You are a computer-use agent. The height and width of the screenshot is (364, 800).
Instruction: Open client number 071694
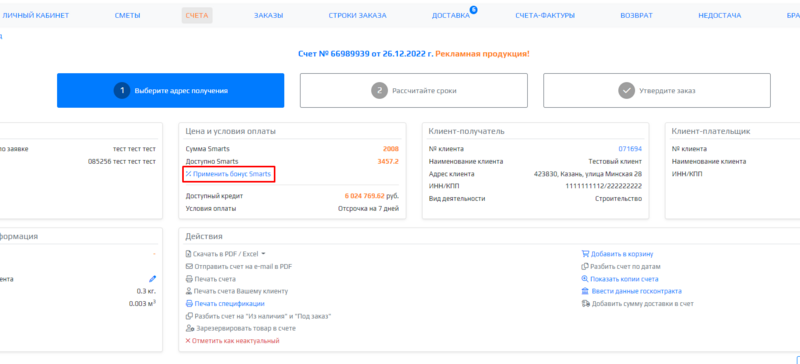coord(630,149)
